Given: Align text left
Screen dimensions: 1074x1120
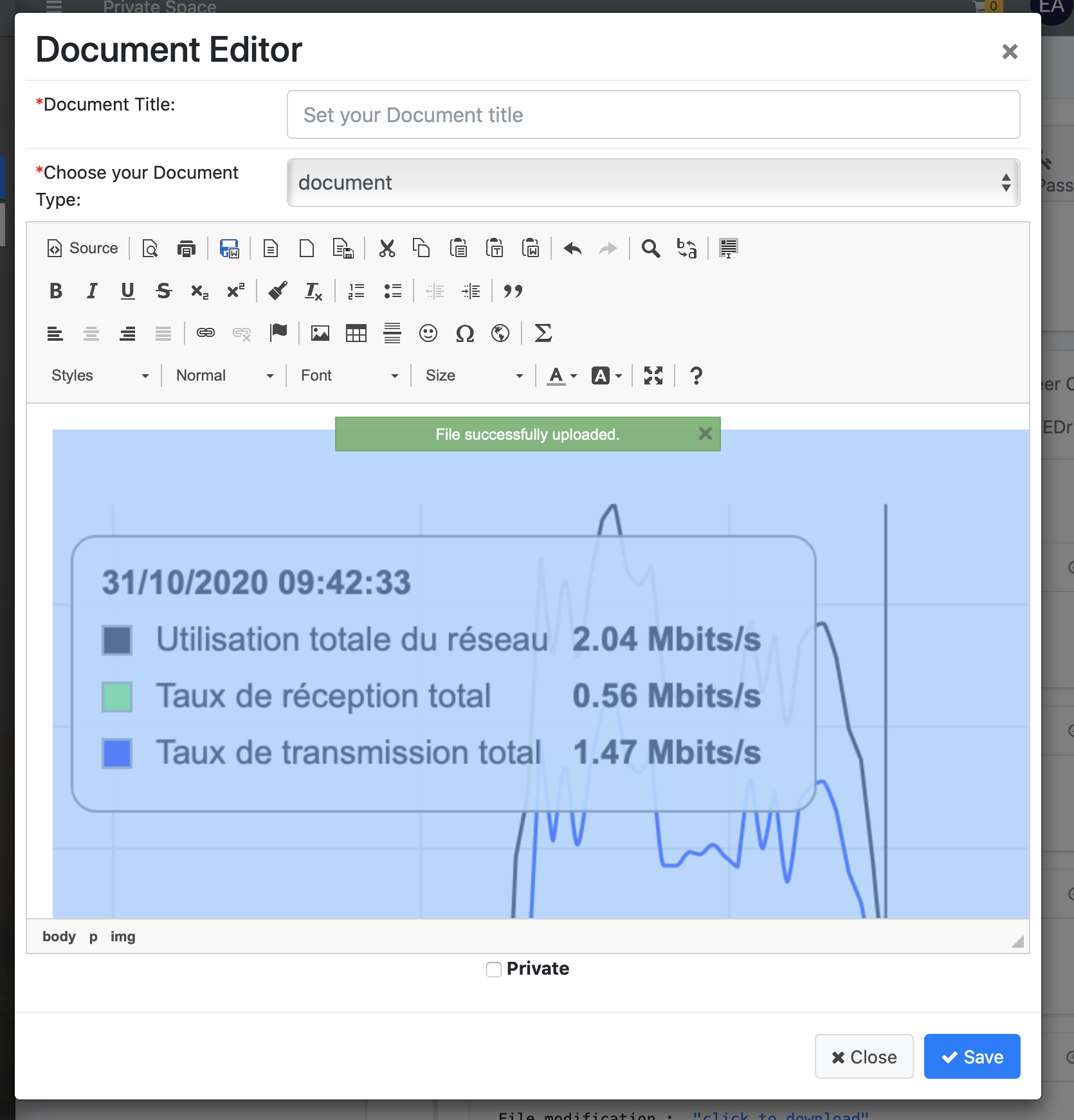Looking at the screenshot, I should (55, 333).
